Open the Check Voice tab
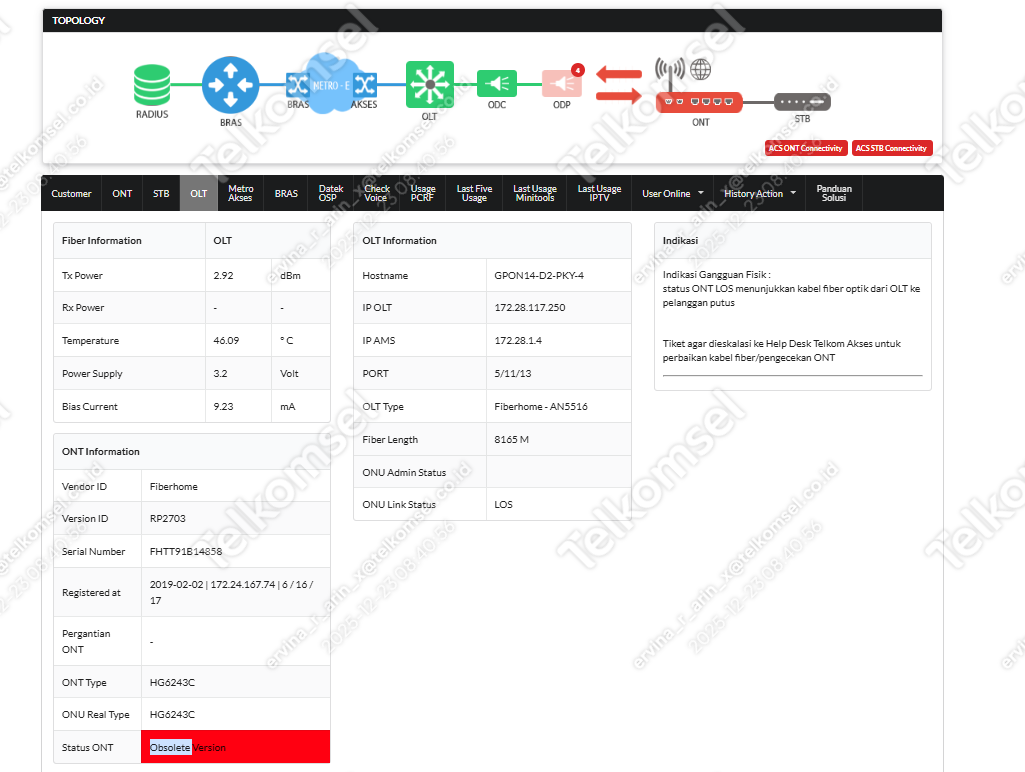Viewport: 1025px width, 772px height. tap(377, 193)
